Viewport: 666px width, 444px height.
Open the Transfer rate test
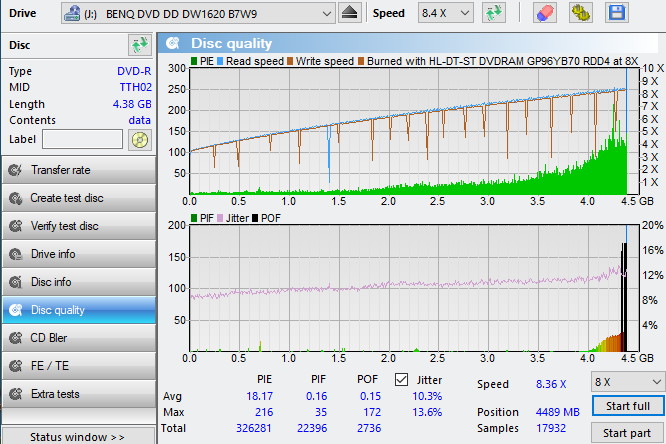[78, 170]
